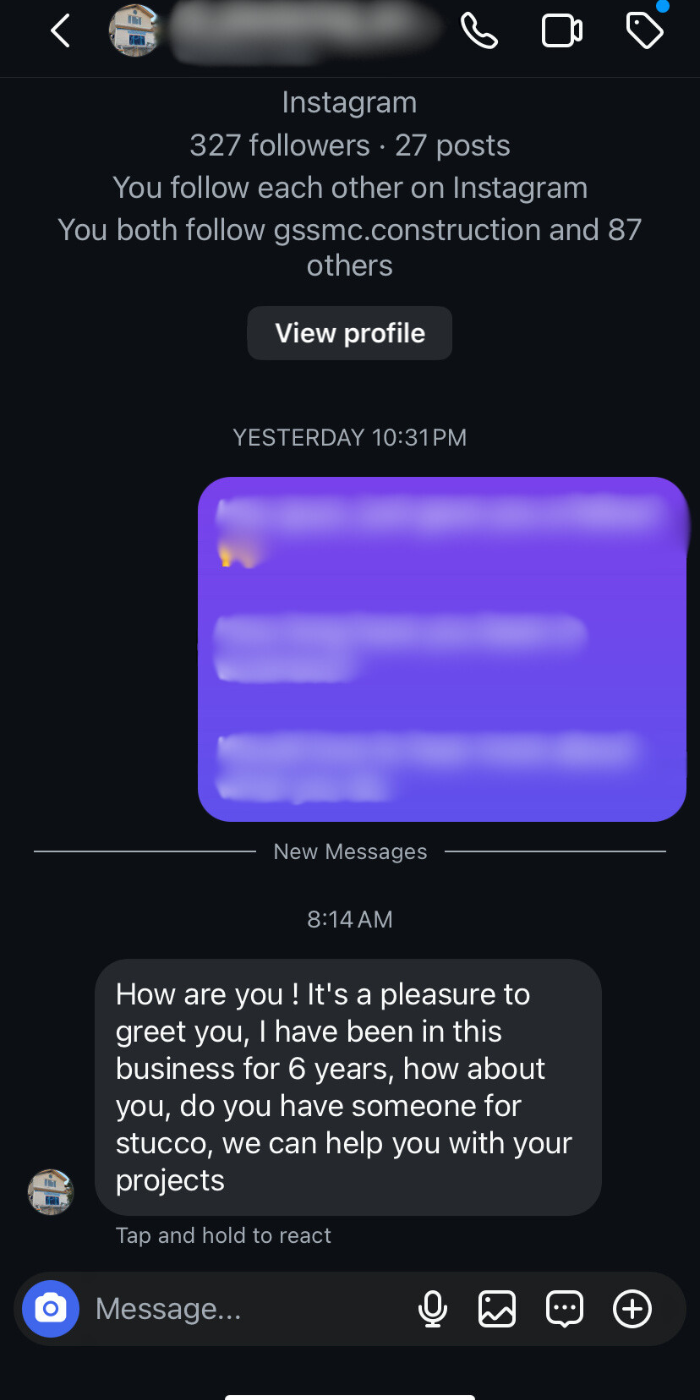Screen dimensions: 700x1400
Task: Record a voice message with microphone
Action: click(433, 1308)
